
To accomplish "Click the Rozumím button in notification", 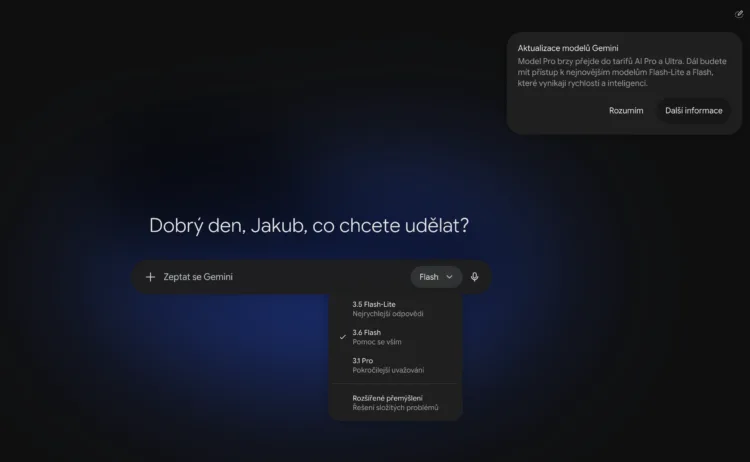I will (x=626, y=110).
